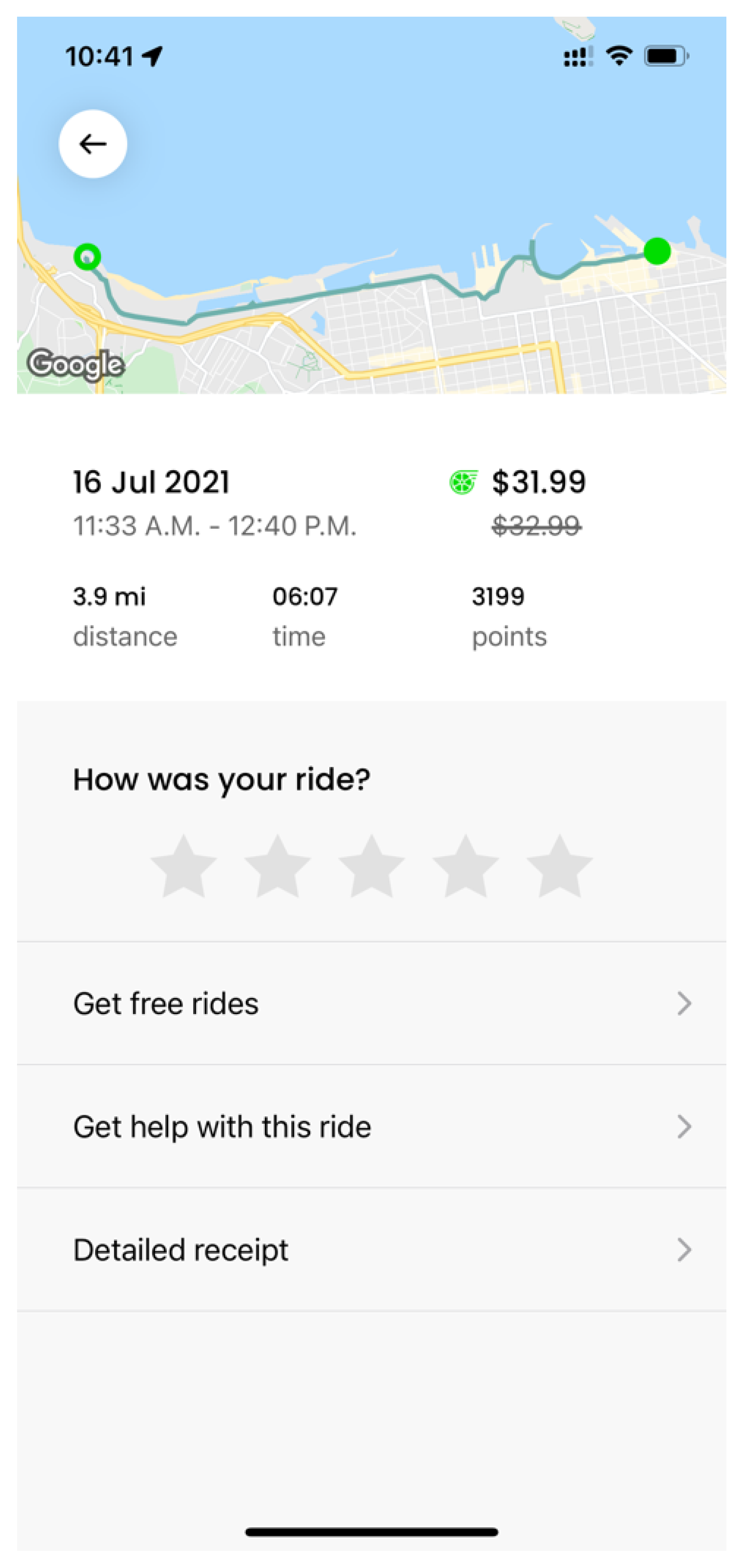The image size is (745, 1568).
Task: Rate the ride one star
Action: tap(183, 867)
